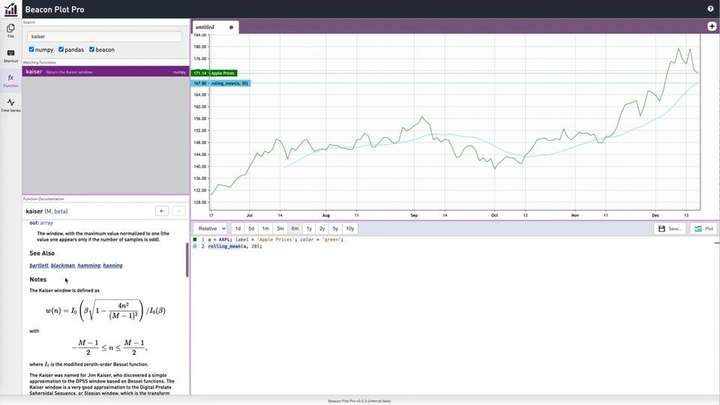Image resolution: width=720 pixels, height=405 pixels.
Task: Click the function search input field
Action: [x=105, y=36]
